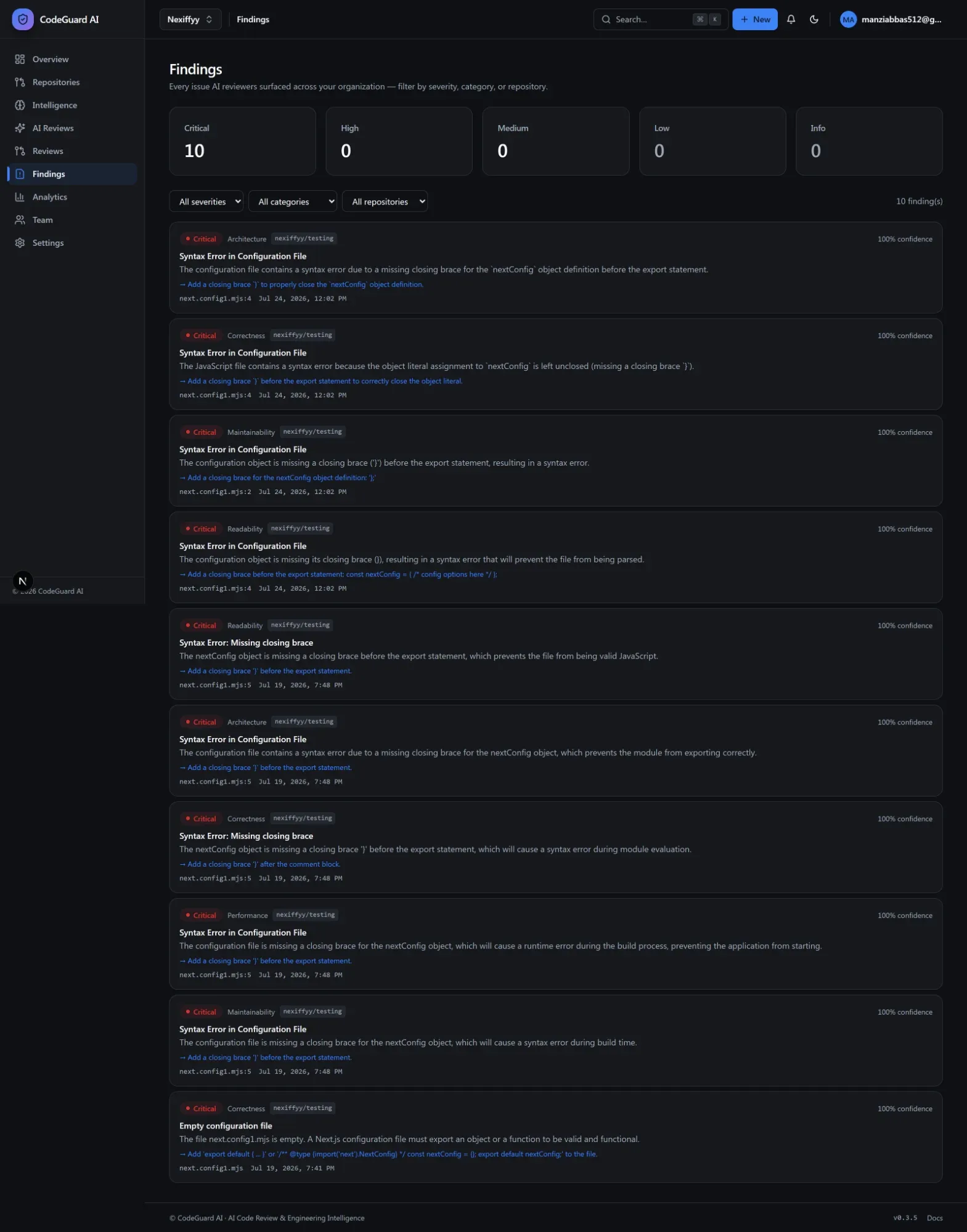The image size is (967, 1232).
Task: Open the notifications bell
Action: pyautogui.click(x=791, y=19)
